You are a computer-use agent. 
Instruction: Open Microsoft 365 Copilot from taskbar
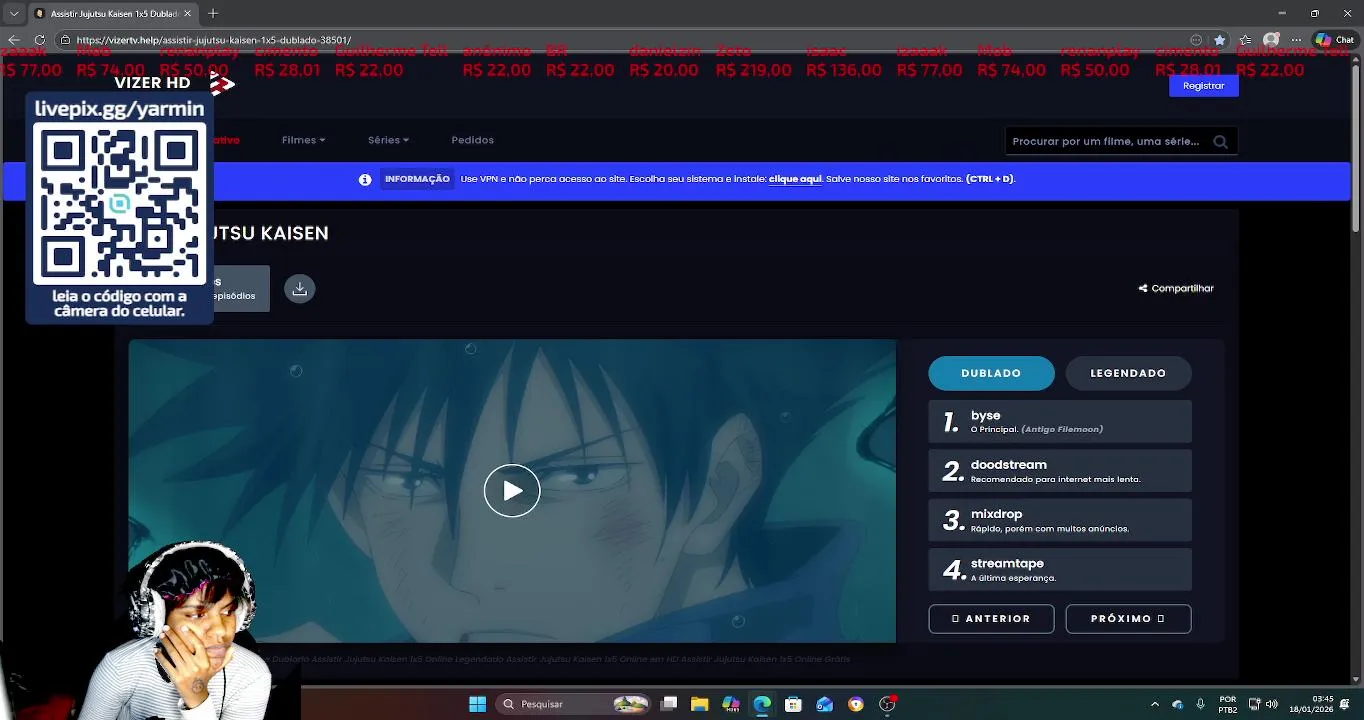point(730,704)
